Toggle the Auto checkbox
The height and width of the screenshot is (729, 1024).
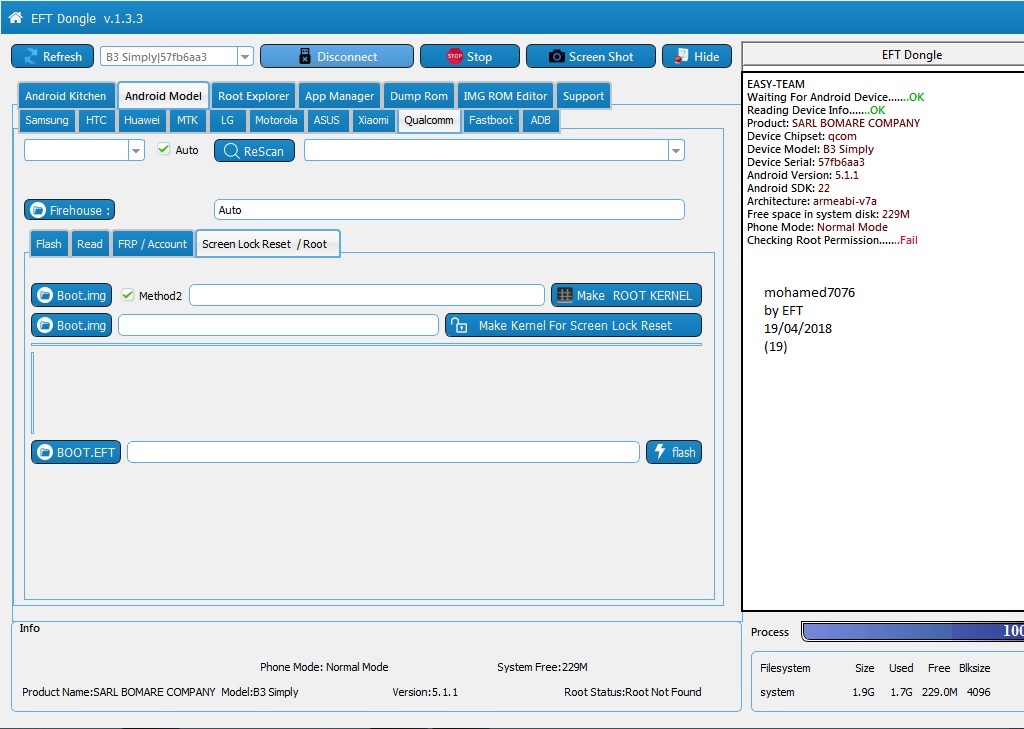pos(163,149)
